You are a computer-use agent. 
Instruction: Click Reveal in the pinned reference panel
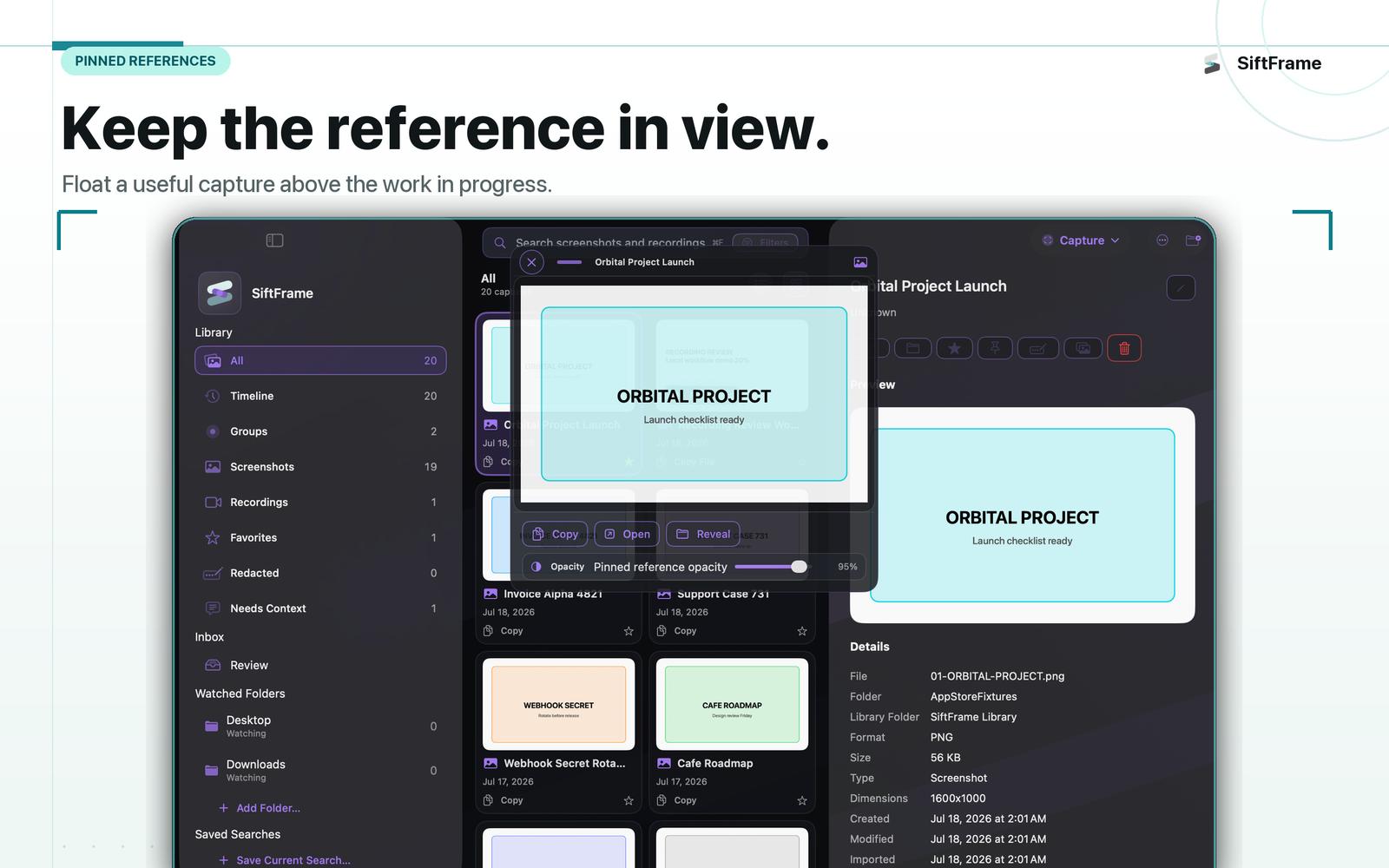(x=703, y=534)
